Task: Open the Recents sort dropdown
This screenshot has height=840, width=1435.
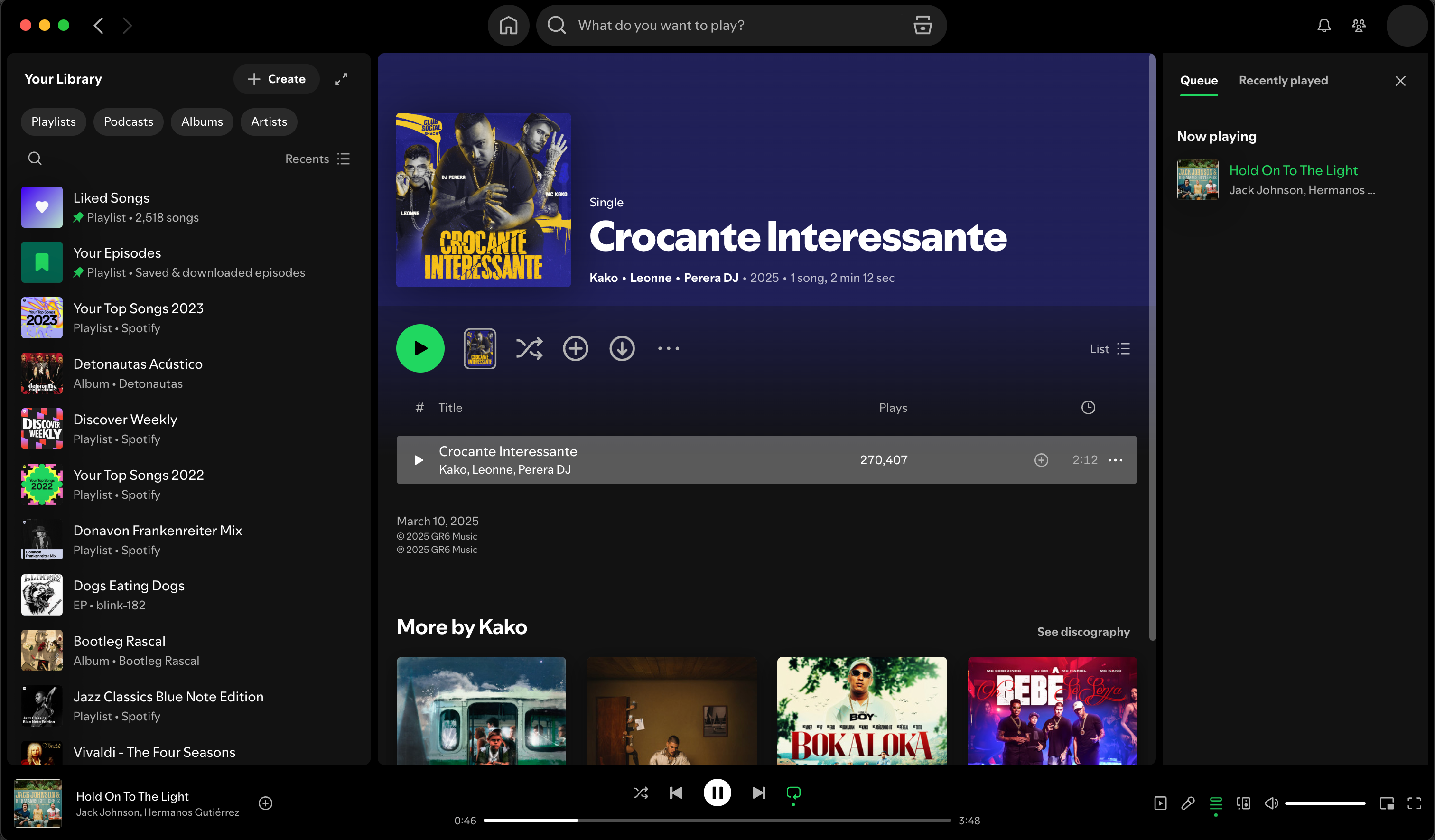Action: [x=317, y=159]
